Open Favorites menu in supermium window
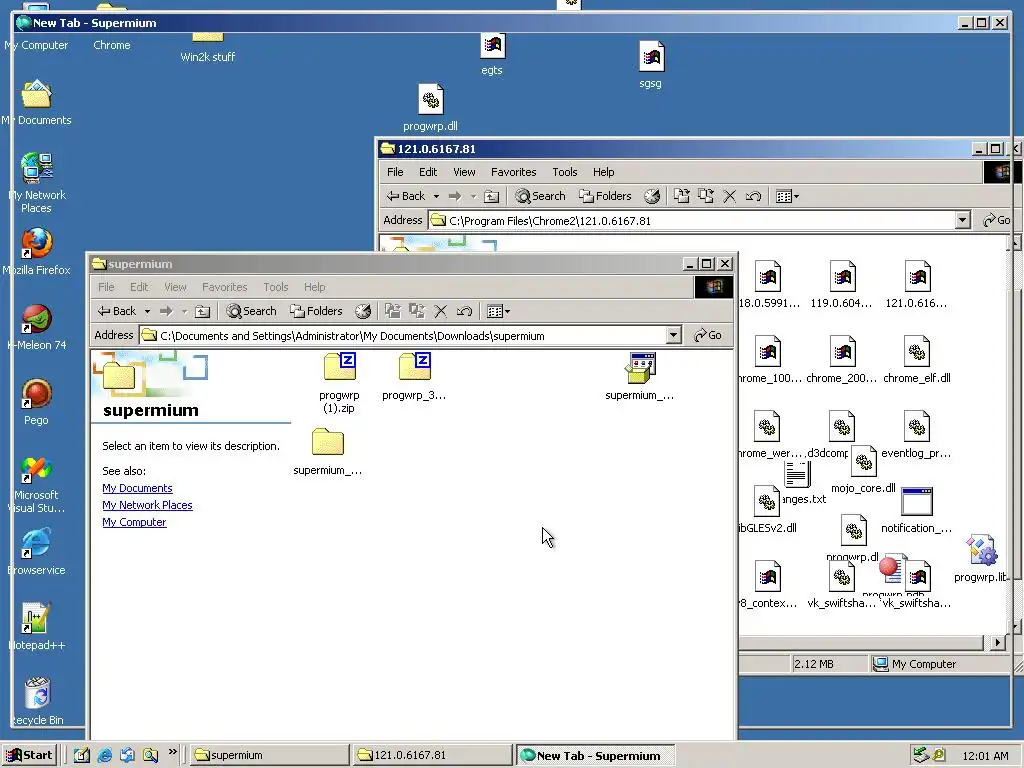This screenshot has height=768, width=1024. (x=225, y=287)
